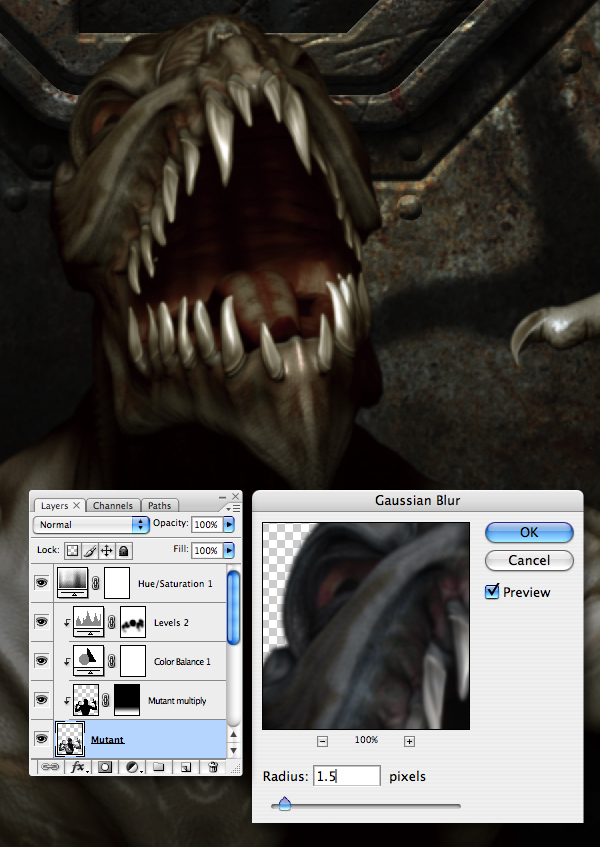Click the Radius input field
Image resolution: width=600 pixels, height=847 pixels.
(x=347, y=776)
